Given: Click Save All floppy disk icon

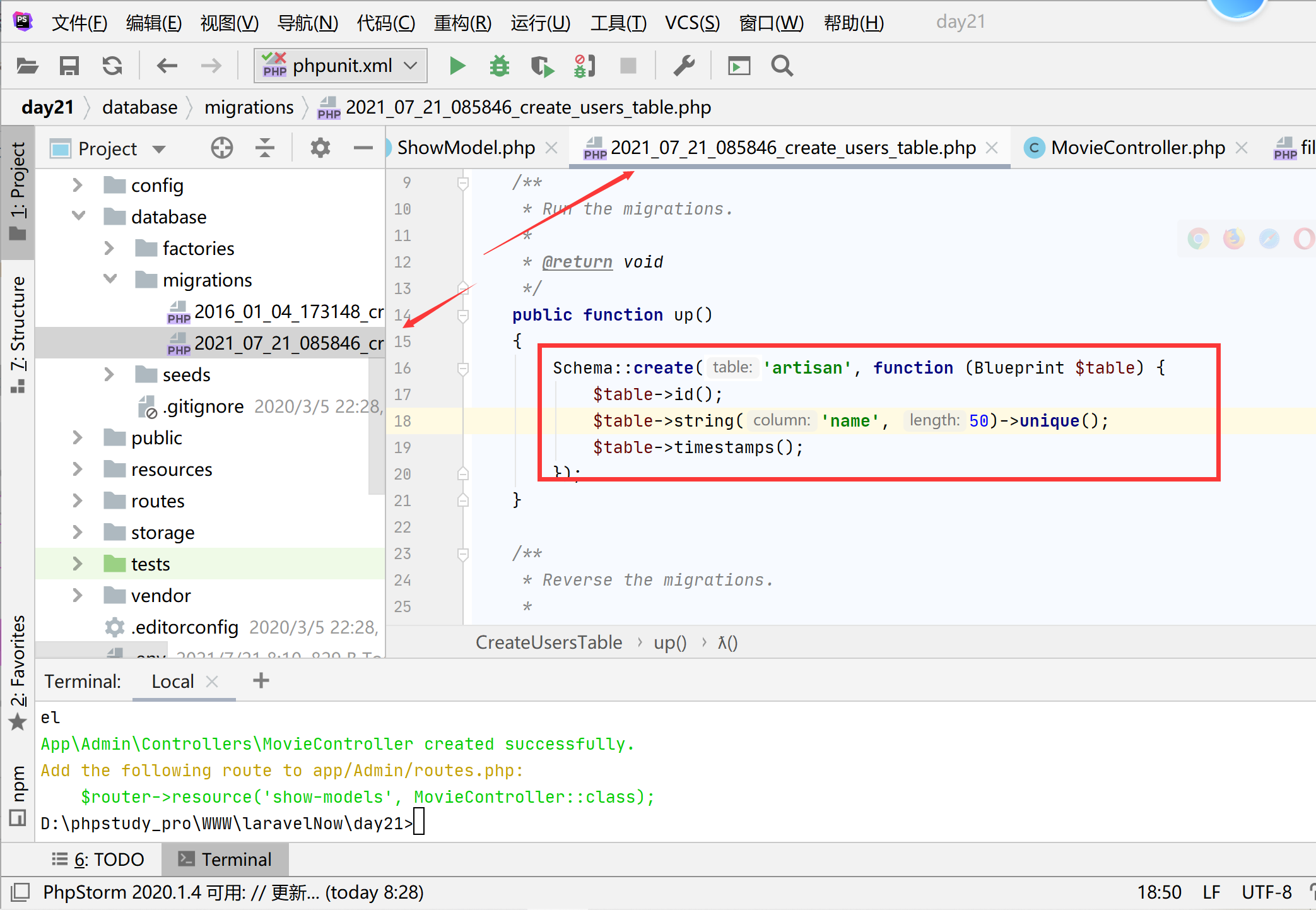Looking at the screenshot, I should [x=69, y=66].
